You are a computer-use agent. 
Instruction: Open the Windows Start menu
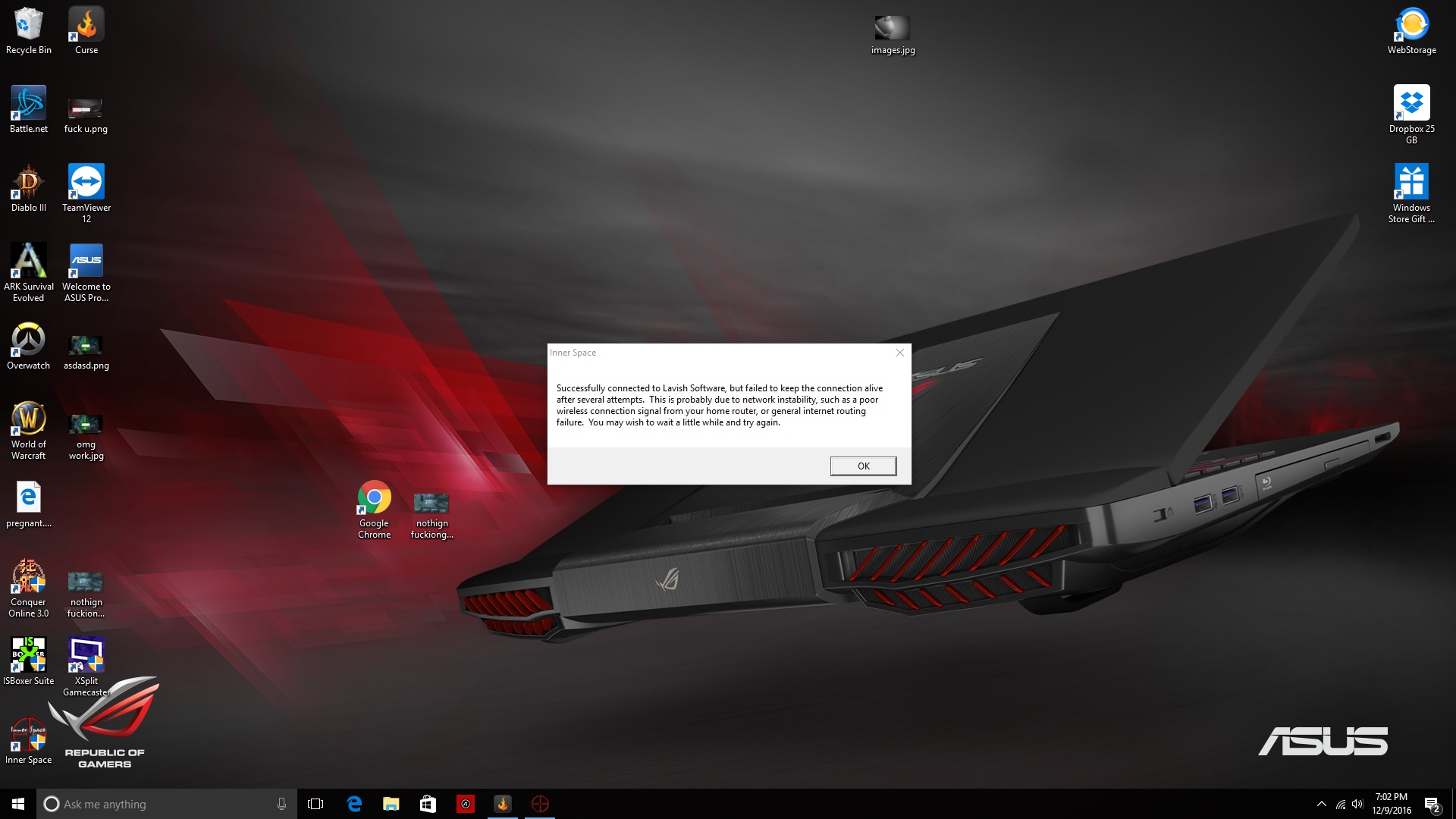(18, 804)
